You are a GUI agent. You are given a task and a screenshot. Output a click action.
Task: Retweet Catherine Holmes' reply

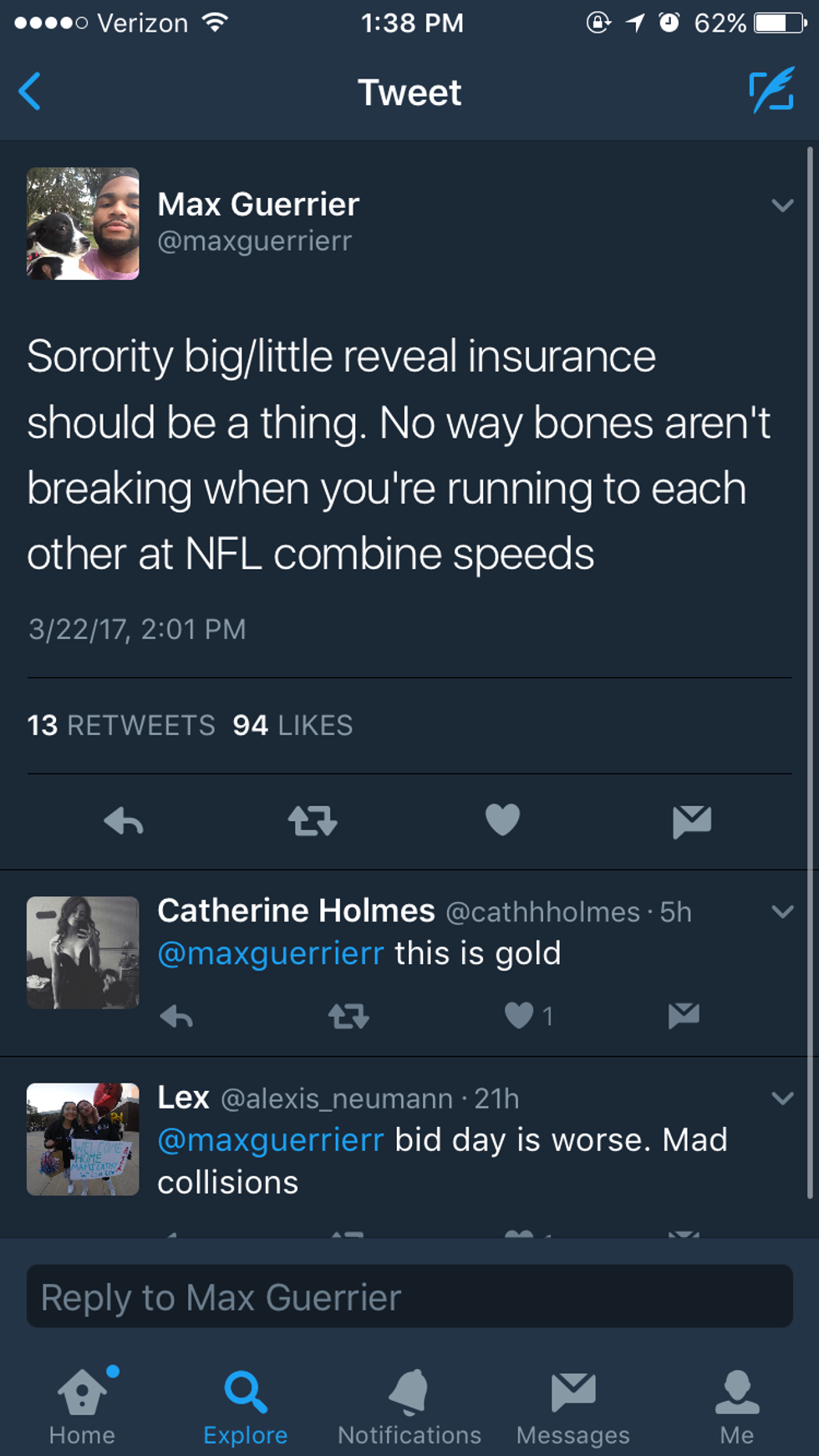(x=348, y=1016)
